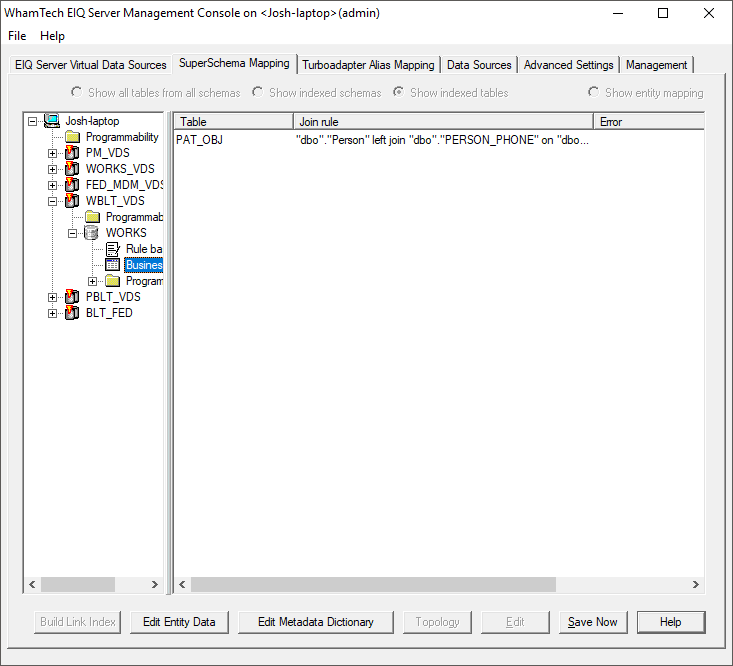
Task: Click the Join rule column header
Action: (x=443, y=122)
